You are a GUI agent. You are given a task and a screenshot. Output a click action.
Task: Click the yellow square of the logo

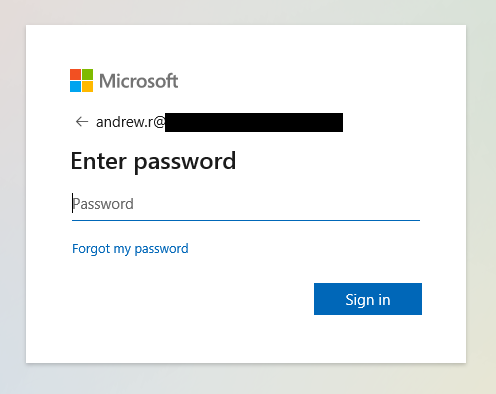[88, 87]
